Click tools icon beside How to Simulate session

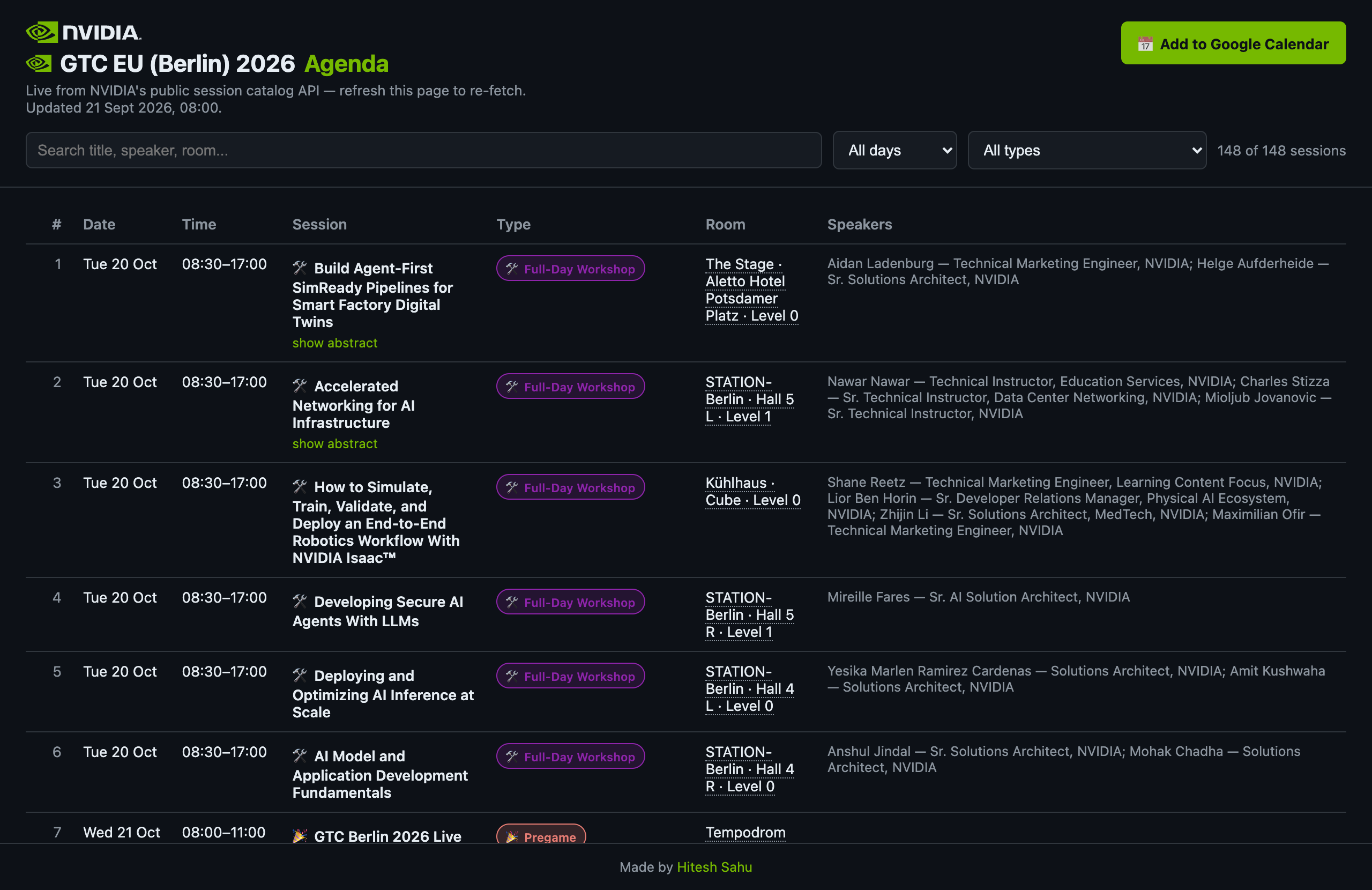point(300,486)
